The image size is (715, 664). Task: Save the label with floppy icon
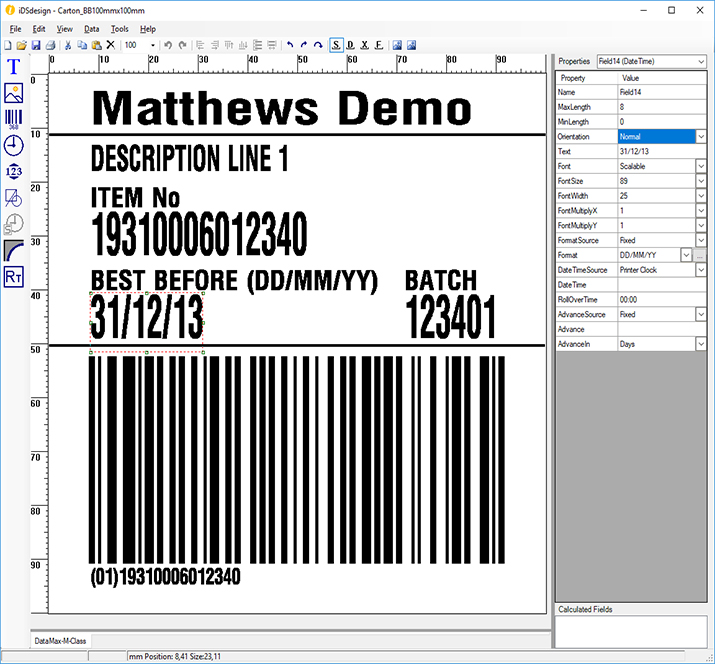click(x=36, y=45)
